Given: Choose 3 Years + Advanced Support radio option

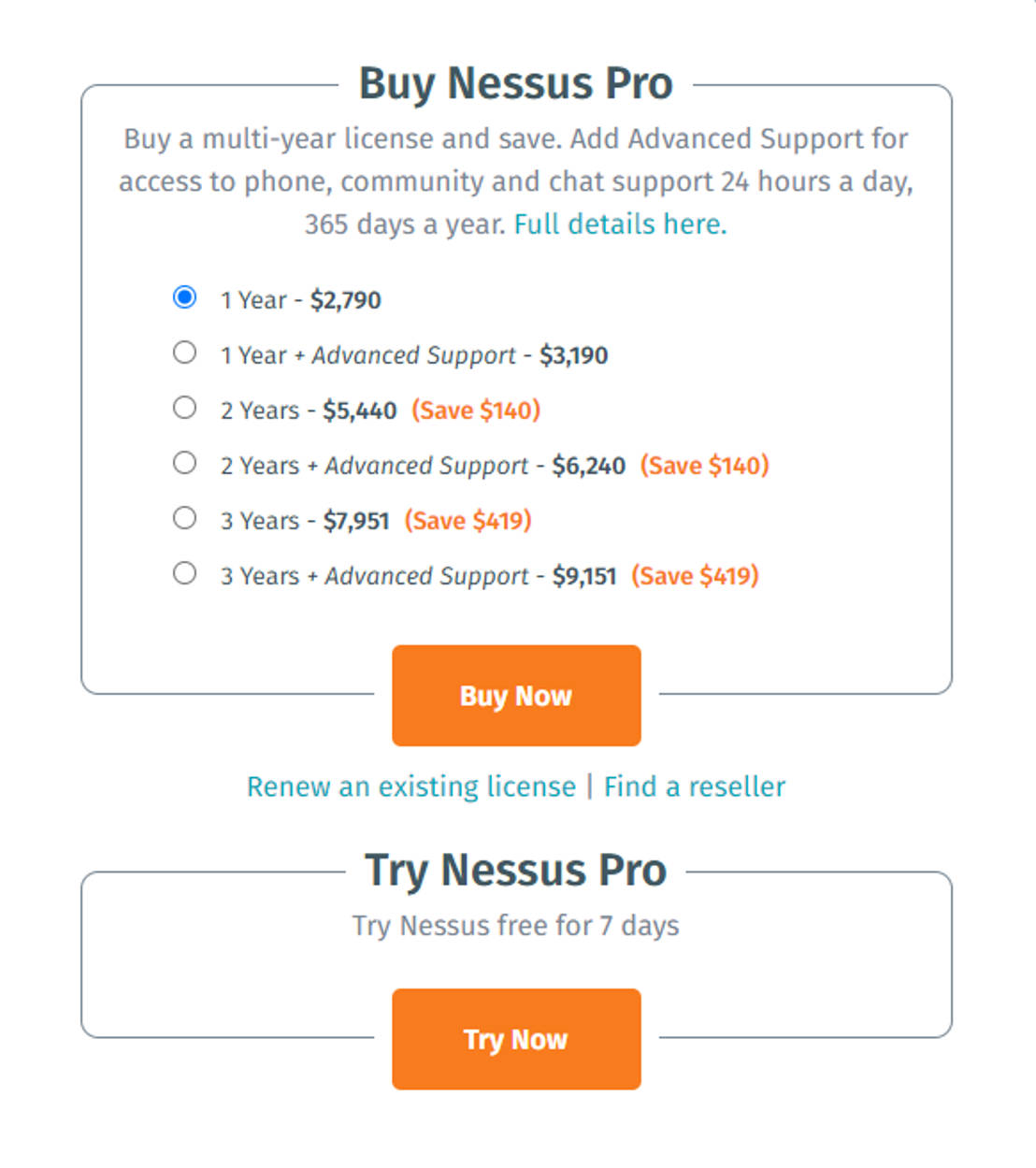Looking at the screenshot, I should (x=185, y=573).
